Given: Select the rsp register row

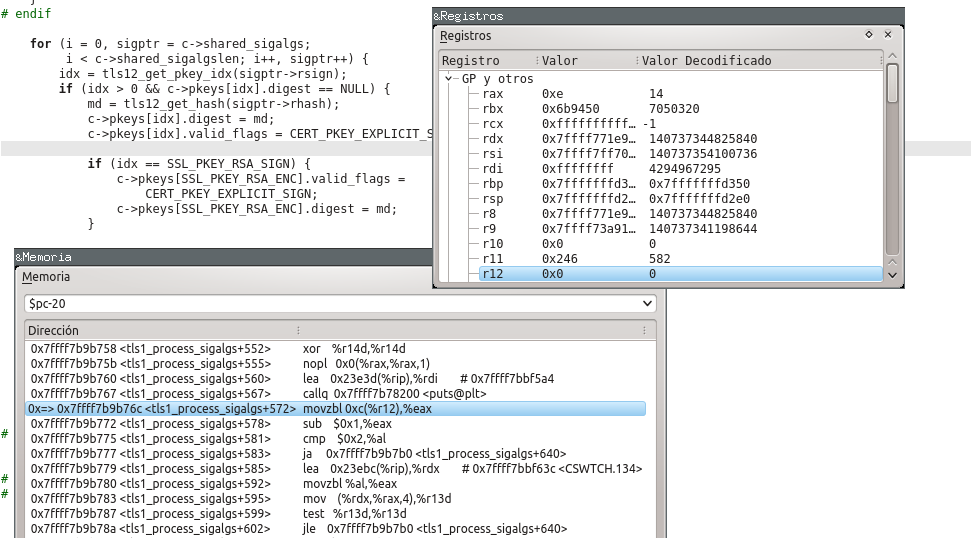Looking at the screenshot, I should click(681, 199).
